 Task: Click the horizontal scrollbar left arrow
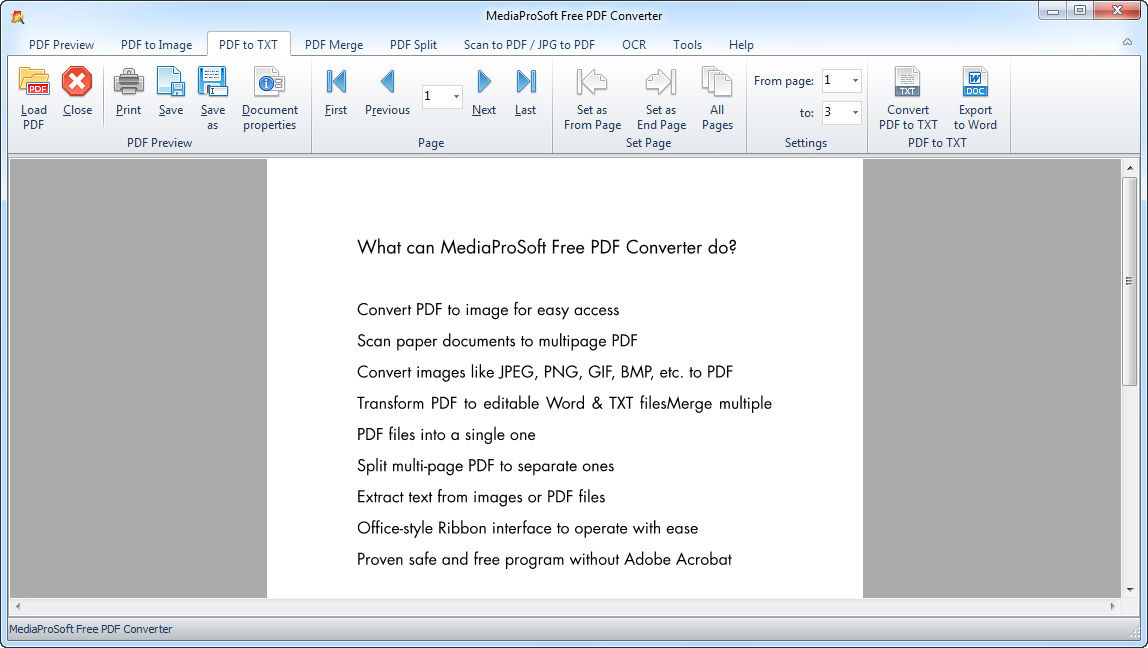tap(18, 606)
